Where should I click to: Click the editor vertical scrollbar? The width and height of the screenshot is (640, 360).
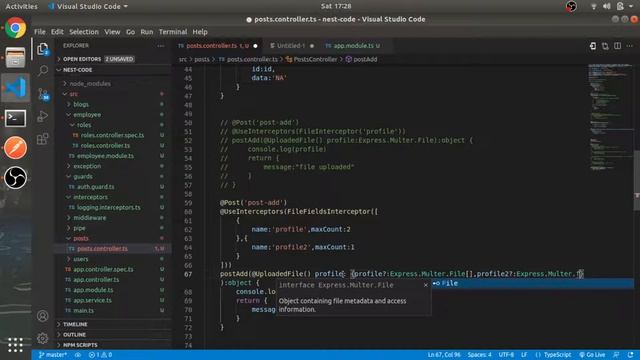[637, 180]
